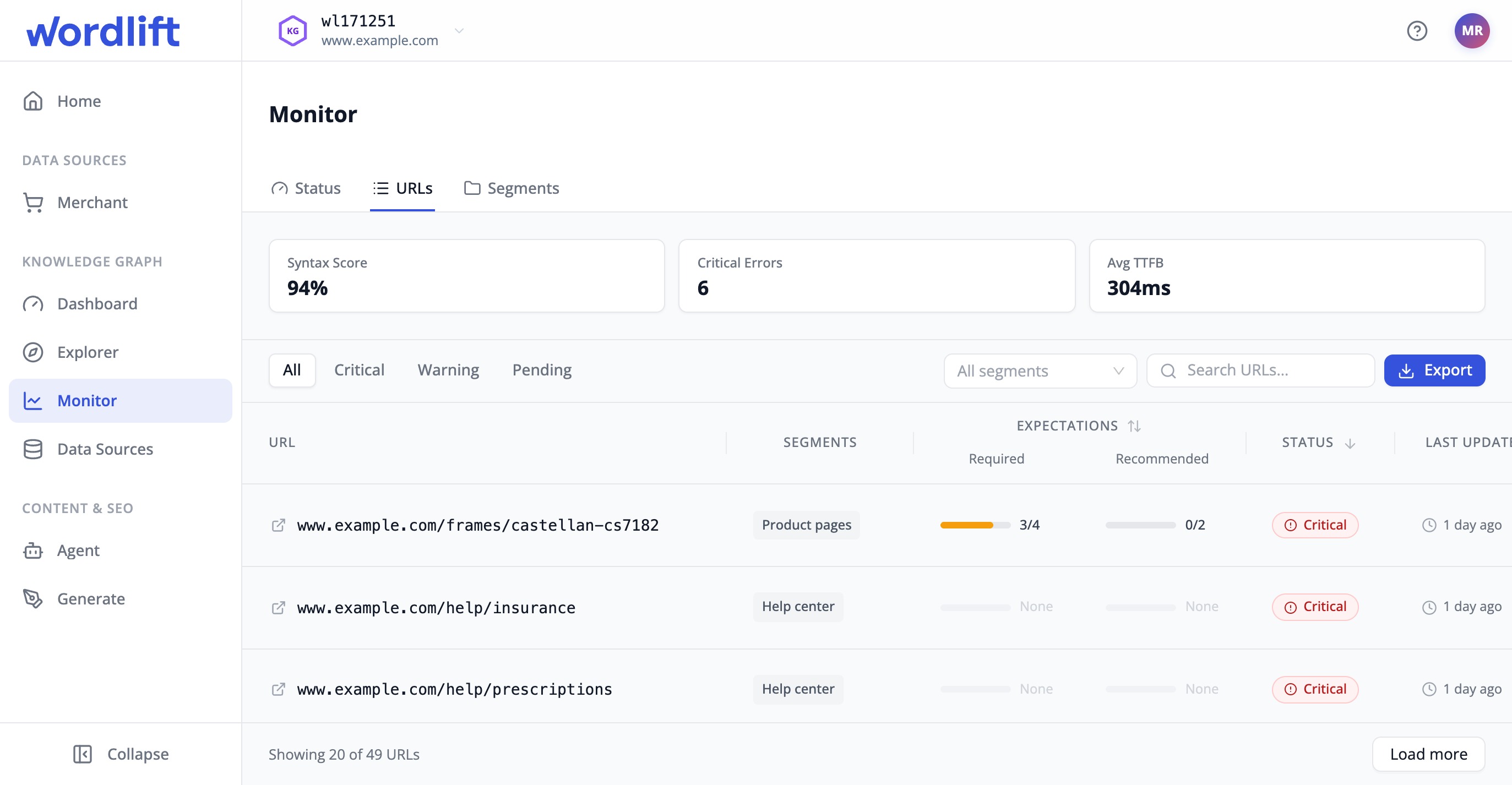Collapse the sidebar
This screenshot has height=785, width=1512.
click(x=121, y=754)
